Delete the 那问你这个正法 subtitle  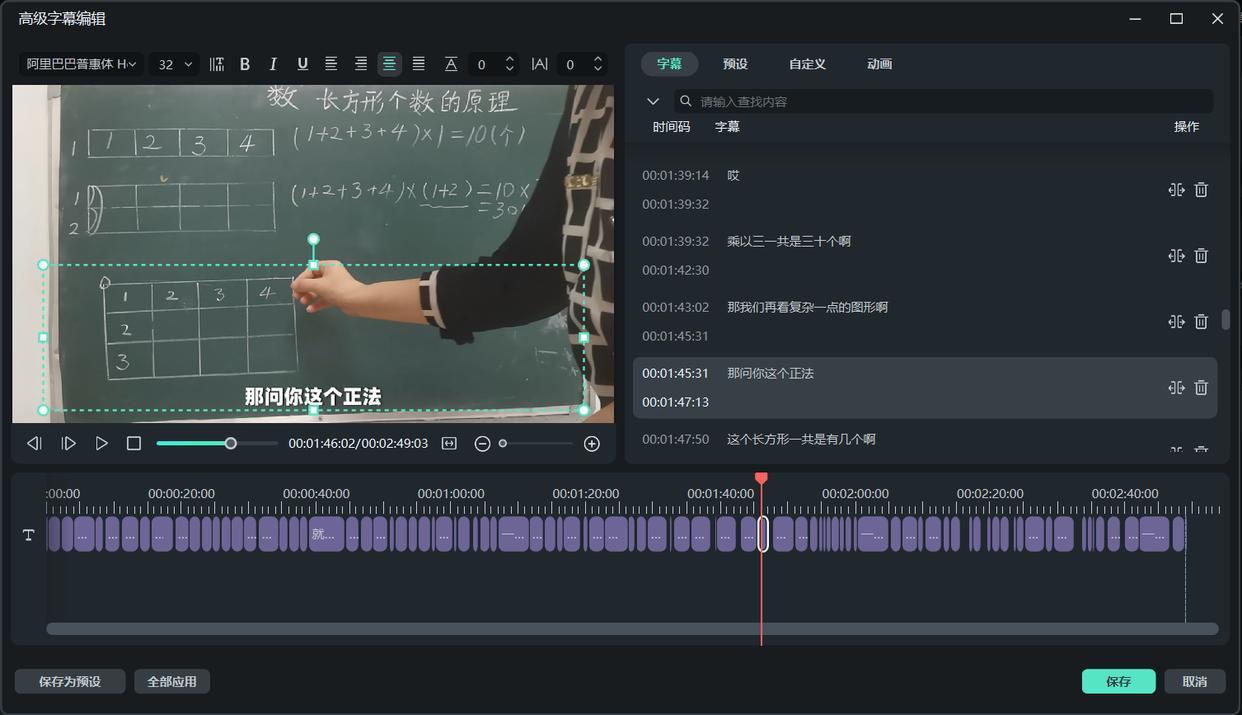(x=1201, y=388)
